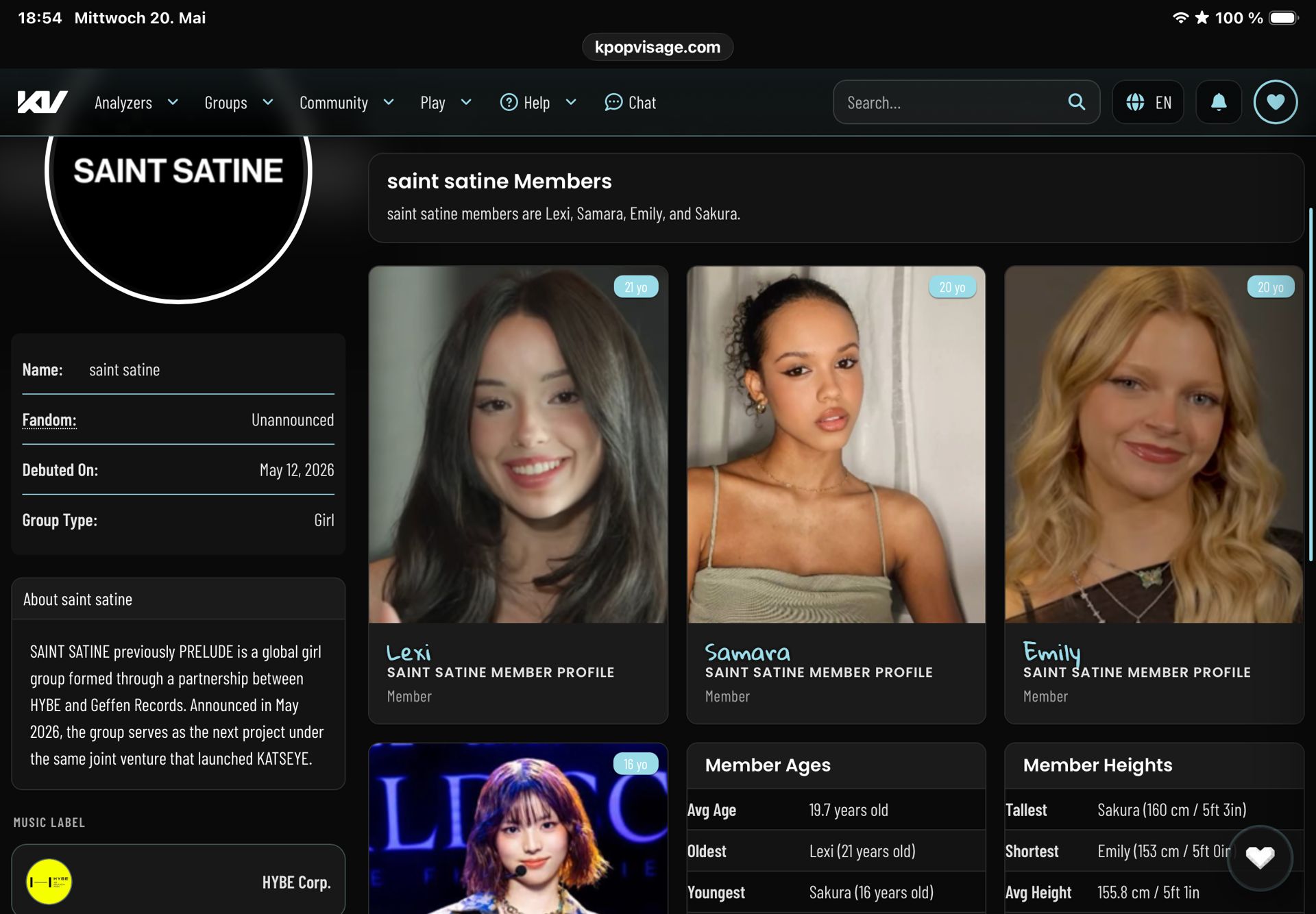Image resolution: width=1316 pixels, height=914 pixels.
Task: Expand the Community dropdown chevron
Action: 389,102
